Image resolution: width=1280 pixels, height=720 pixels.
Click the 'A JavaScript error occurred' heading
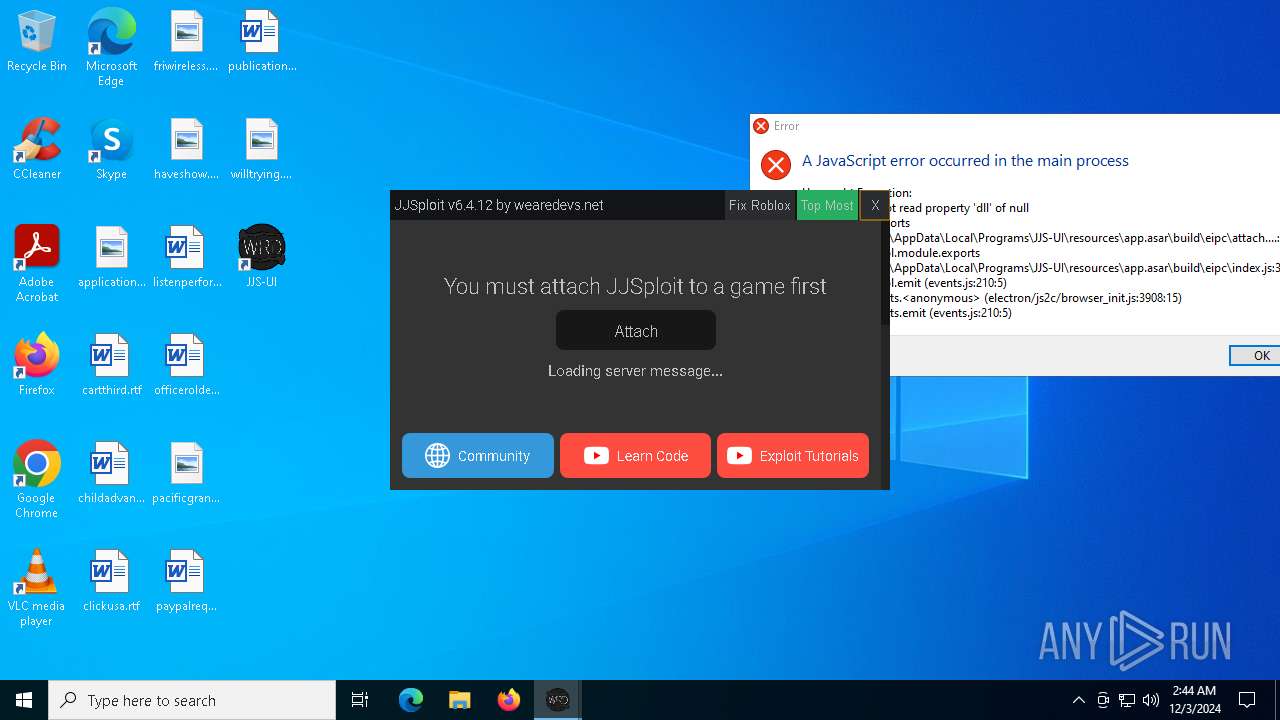(x=965, y=161)
